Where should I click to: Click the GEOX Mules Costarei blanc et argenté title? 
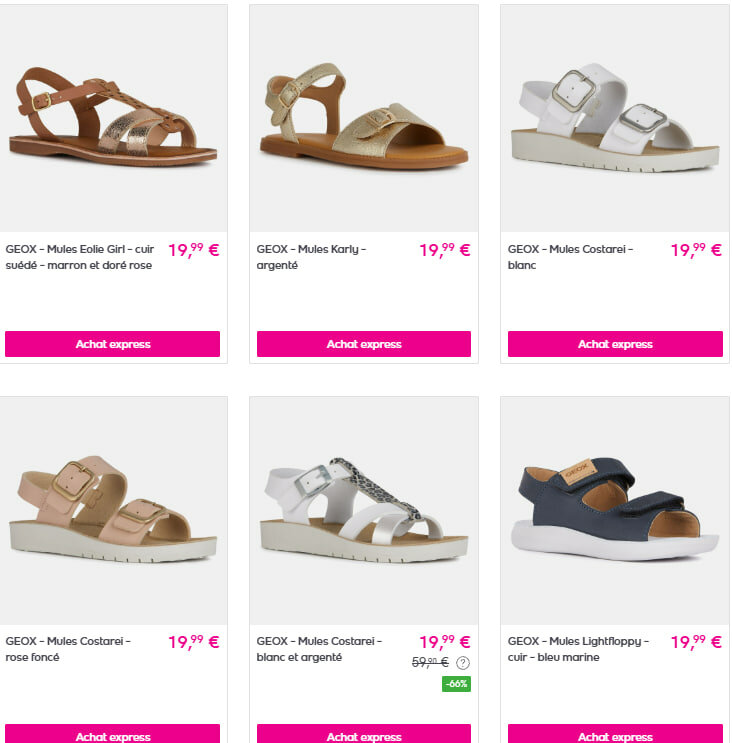319,649
